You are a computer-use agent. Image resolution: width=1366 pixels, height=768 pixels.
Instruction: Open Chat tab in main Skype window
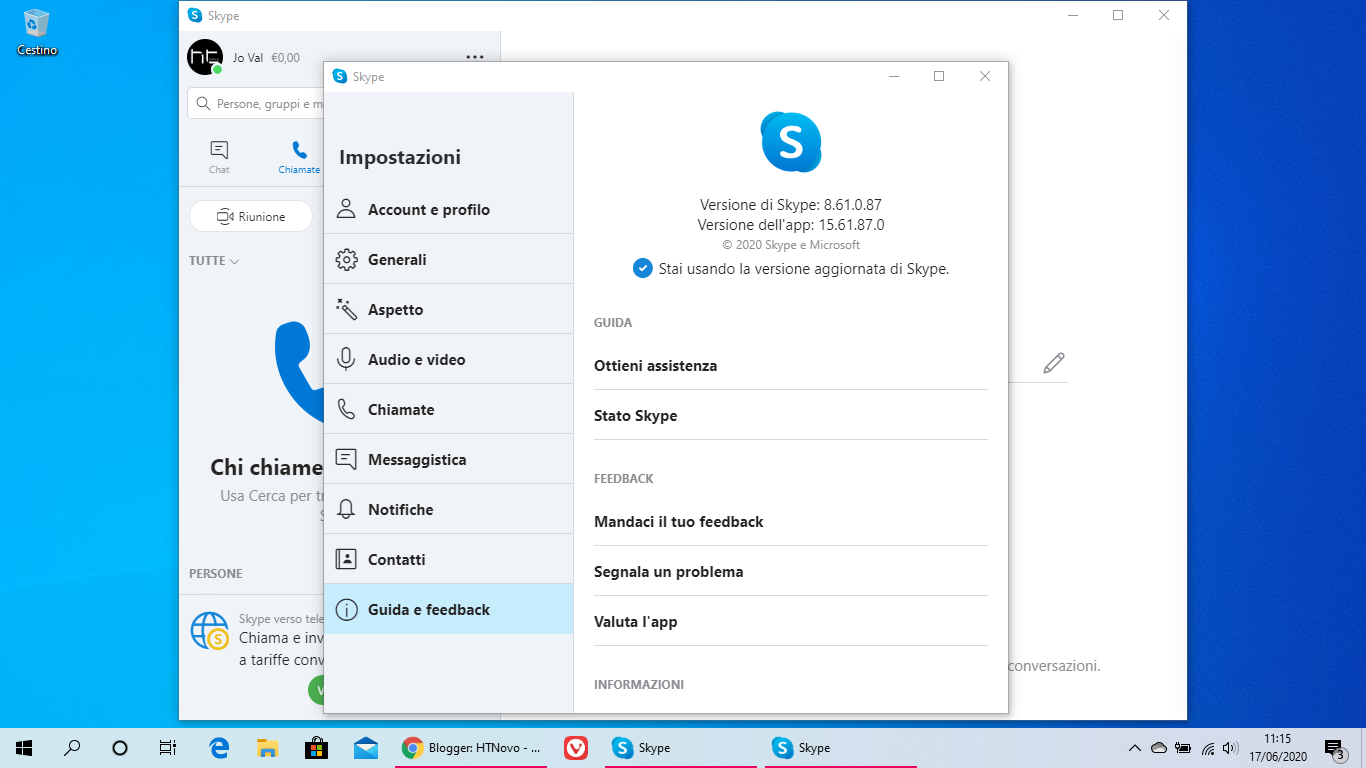pos(219,157)
